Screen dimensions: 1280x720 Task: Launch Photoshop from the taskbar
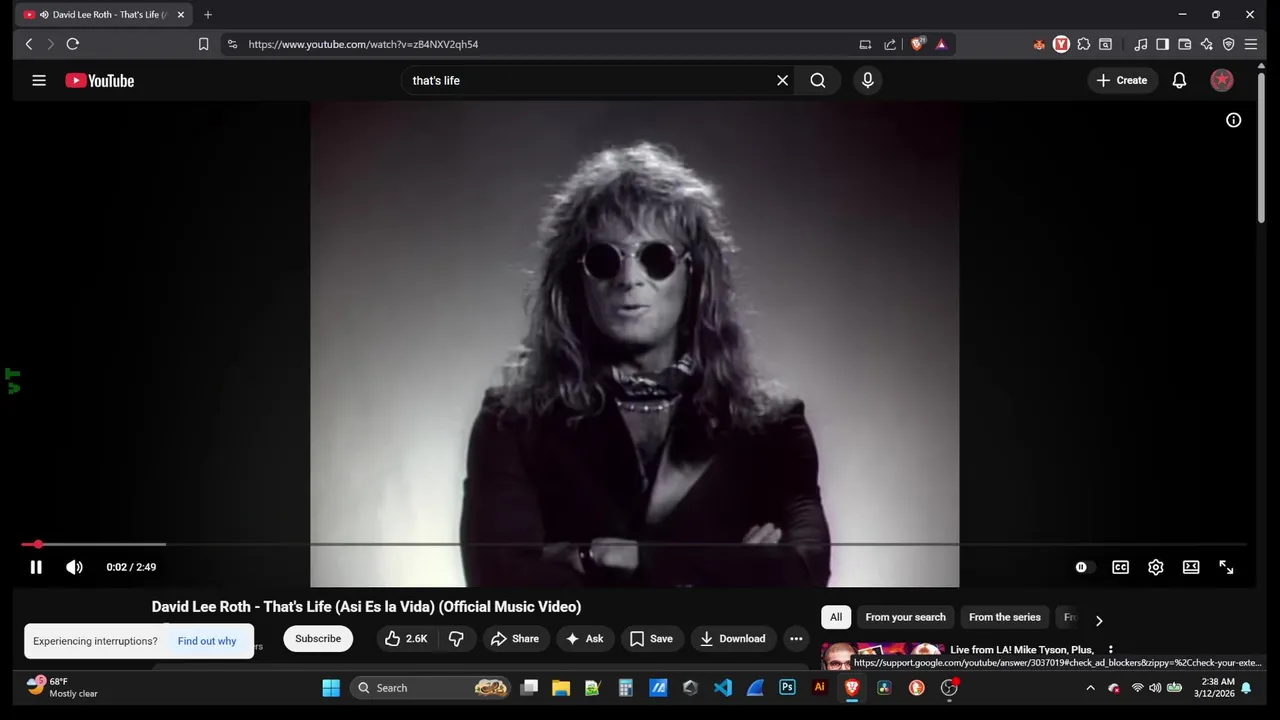click(x=787, y=688)
